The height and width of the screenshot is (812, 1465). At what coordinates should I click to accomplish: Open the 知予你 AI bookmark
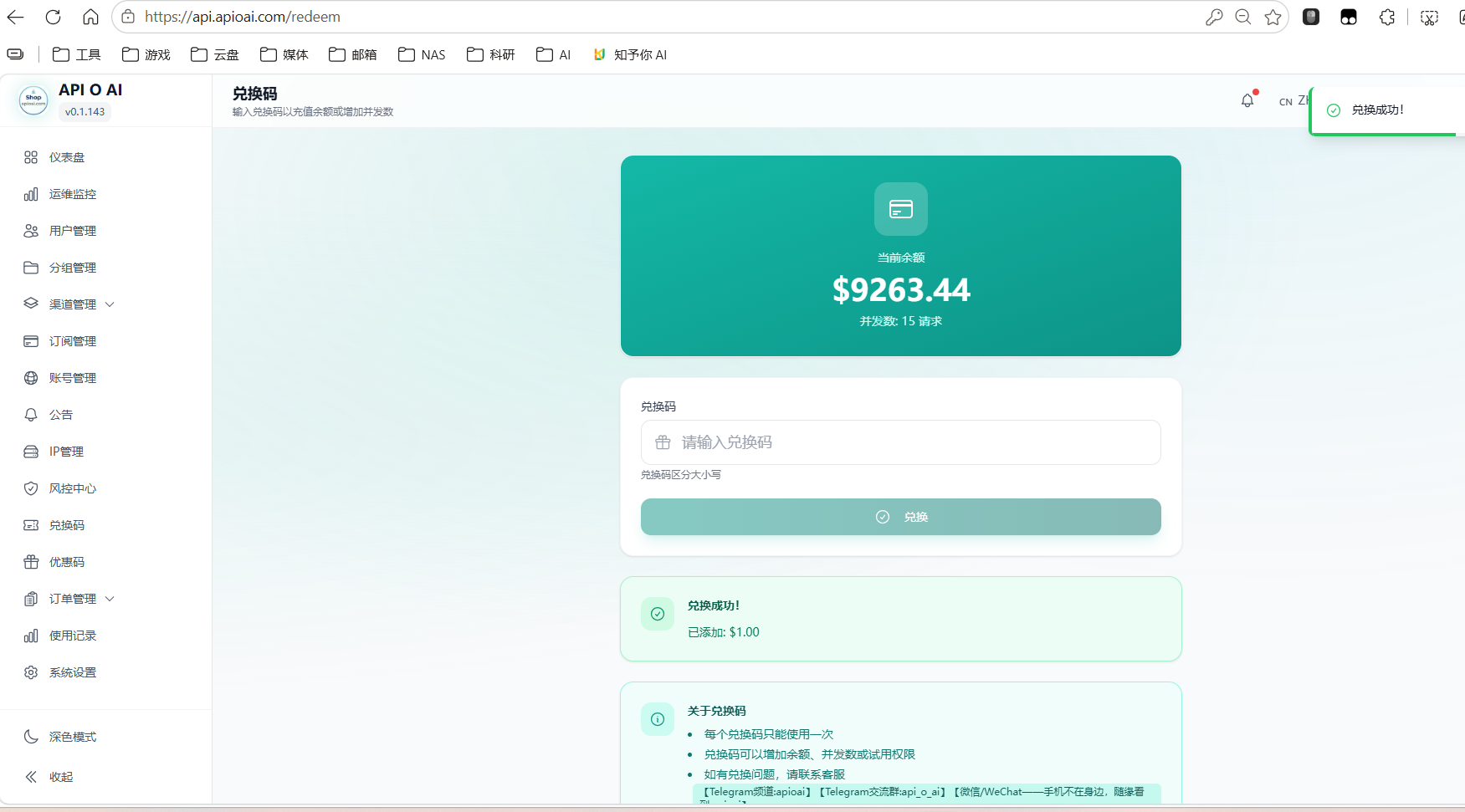(630, 54)
